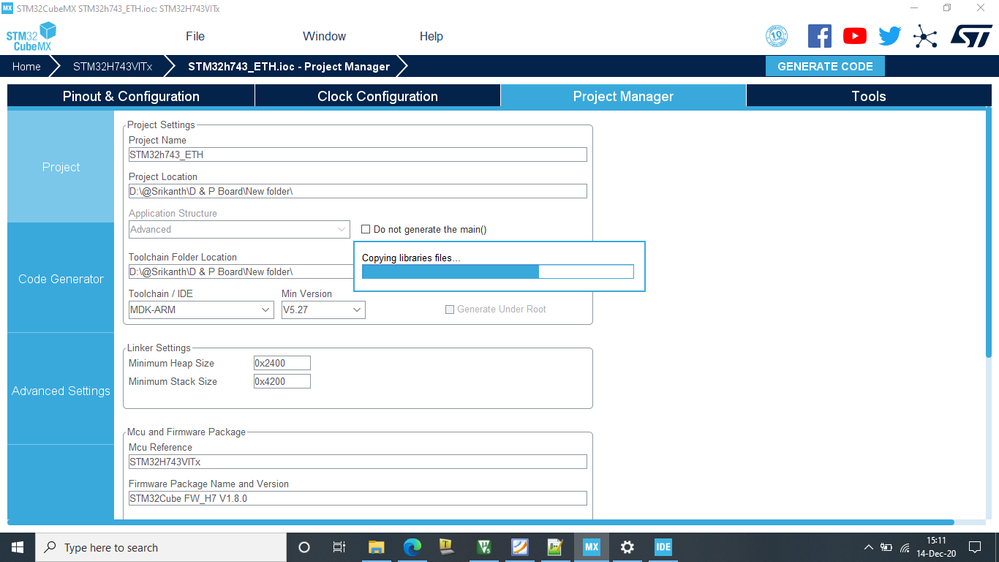Switch to Pinout & Configuration tab

point(131,96)
